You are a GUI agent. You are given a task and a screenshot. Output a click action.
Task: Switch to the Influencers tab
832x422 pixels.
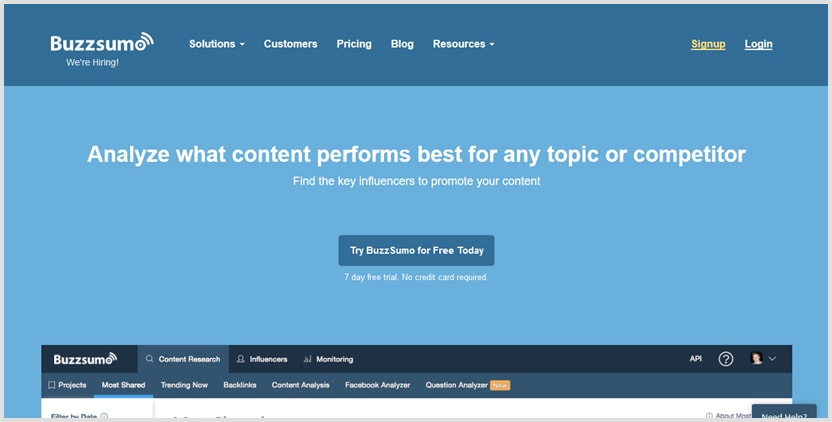coord(262,359)
